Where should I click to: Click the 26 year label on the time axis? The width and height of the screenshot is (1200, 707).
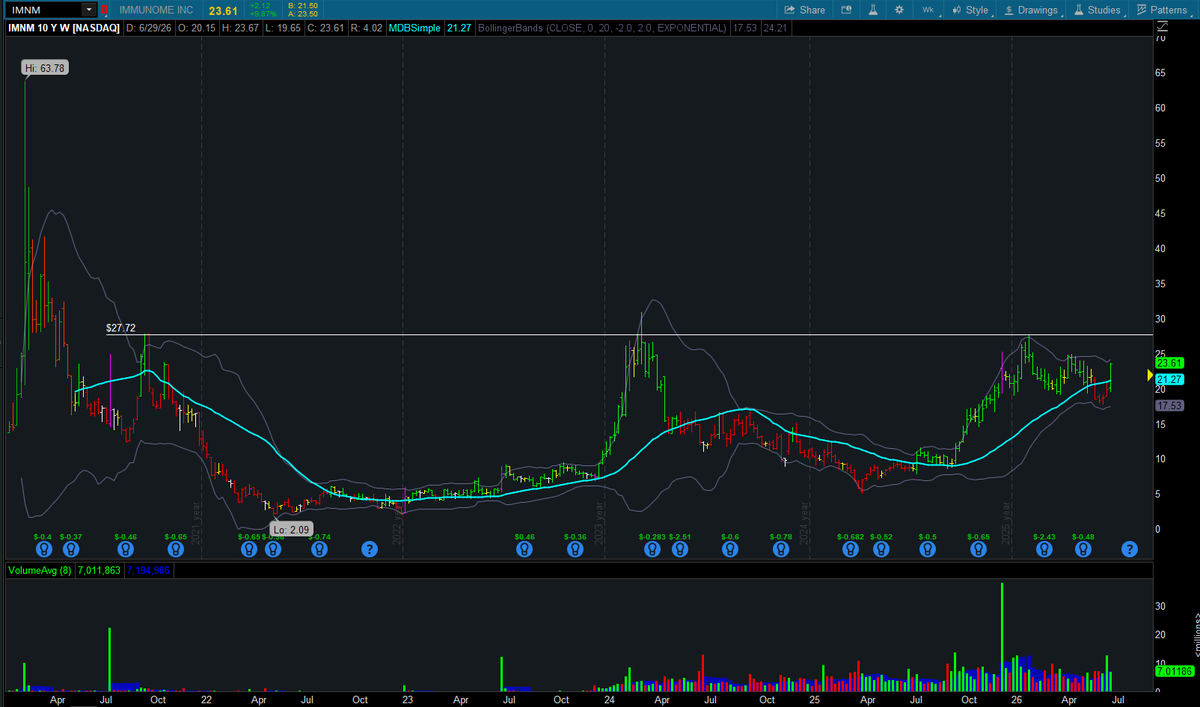1016,701
